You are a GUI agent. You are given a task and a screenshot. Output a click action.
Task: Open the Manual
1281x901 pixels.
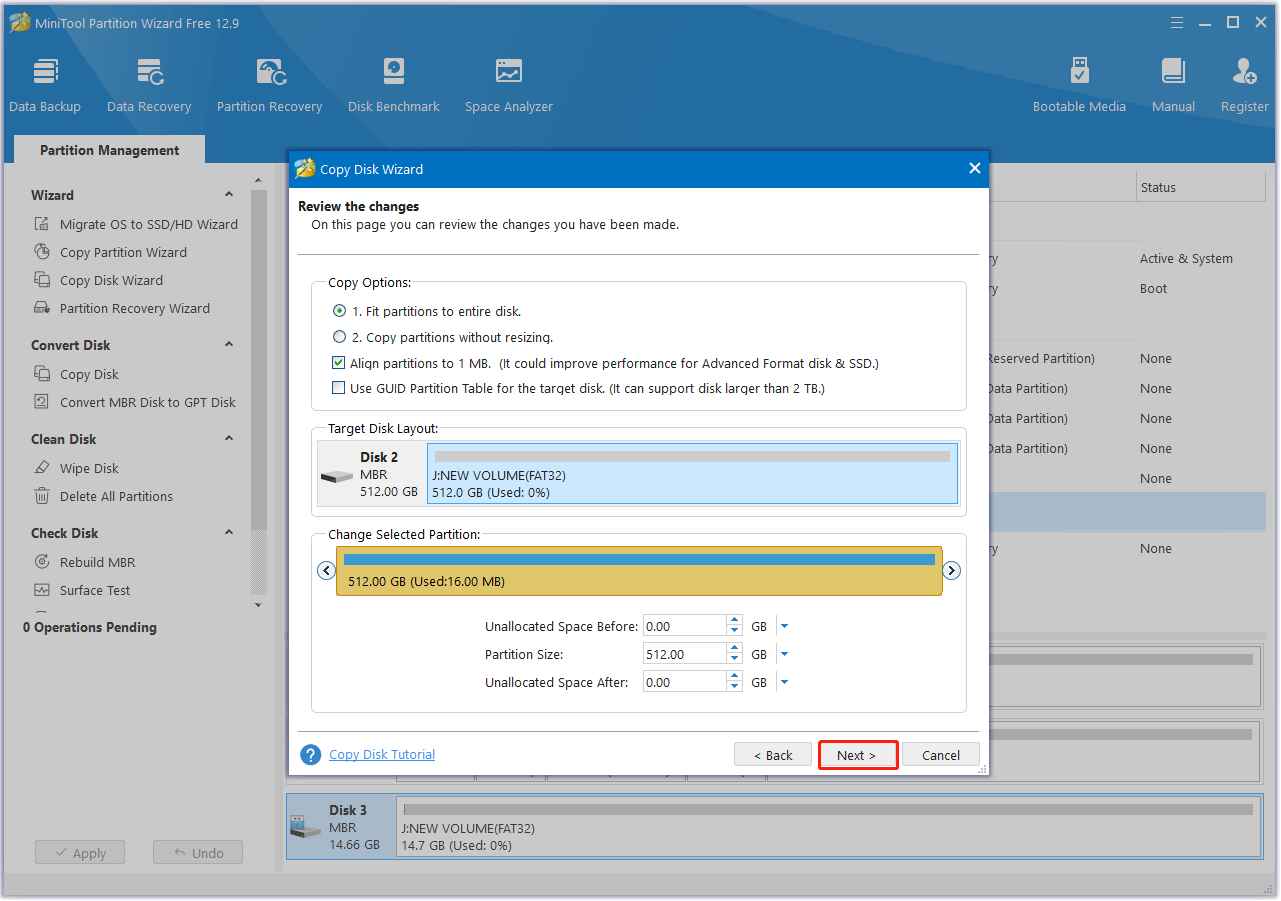(x=1173, y=85)
